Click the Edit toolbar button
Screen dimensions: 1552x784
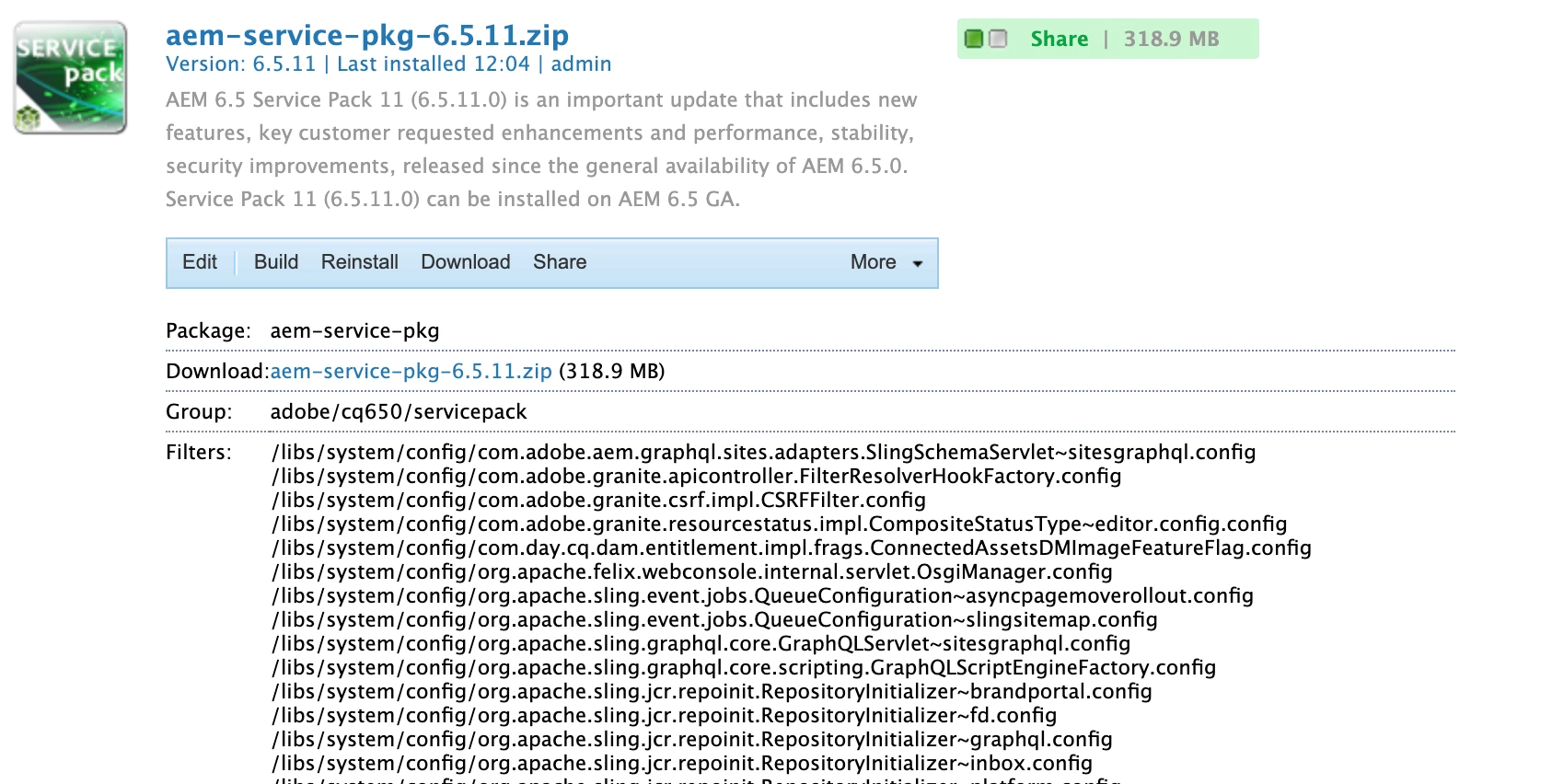[200, 262]
